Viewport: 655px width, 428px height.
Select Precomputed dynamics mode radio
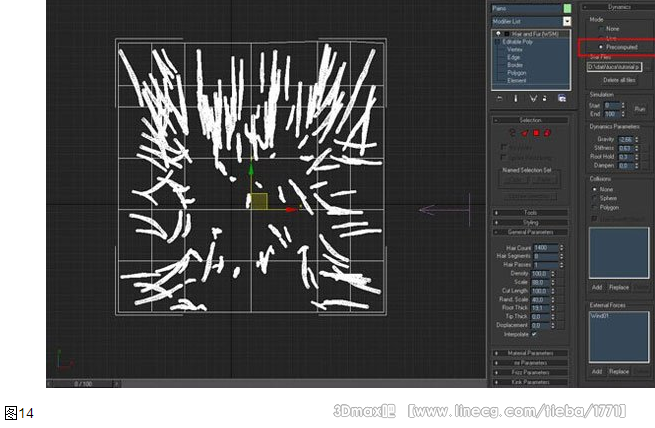point(600,47)
